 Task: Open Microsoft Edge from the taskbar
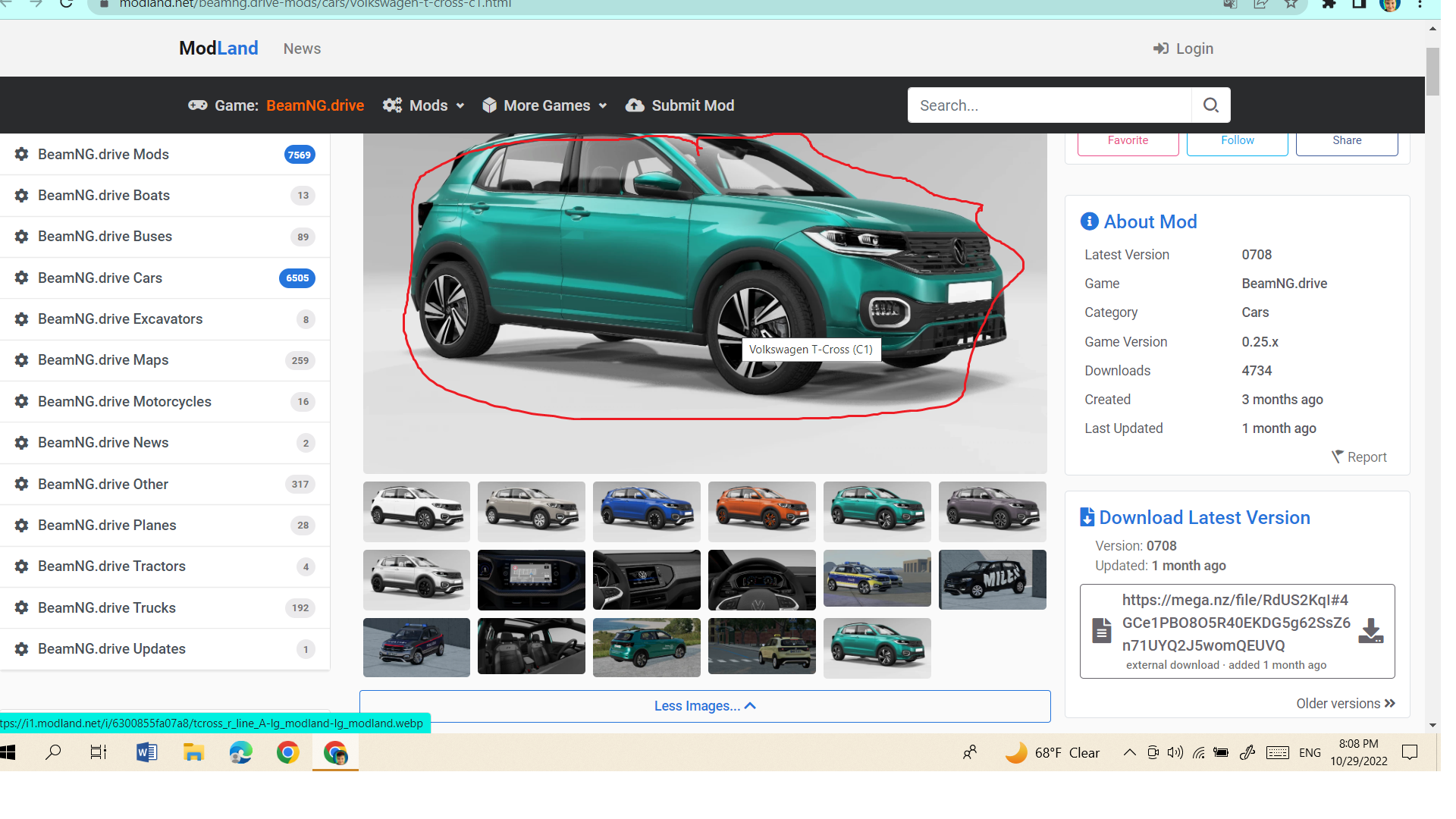[240, 752]
